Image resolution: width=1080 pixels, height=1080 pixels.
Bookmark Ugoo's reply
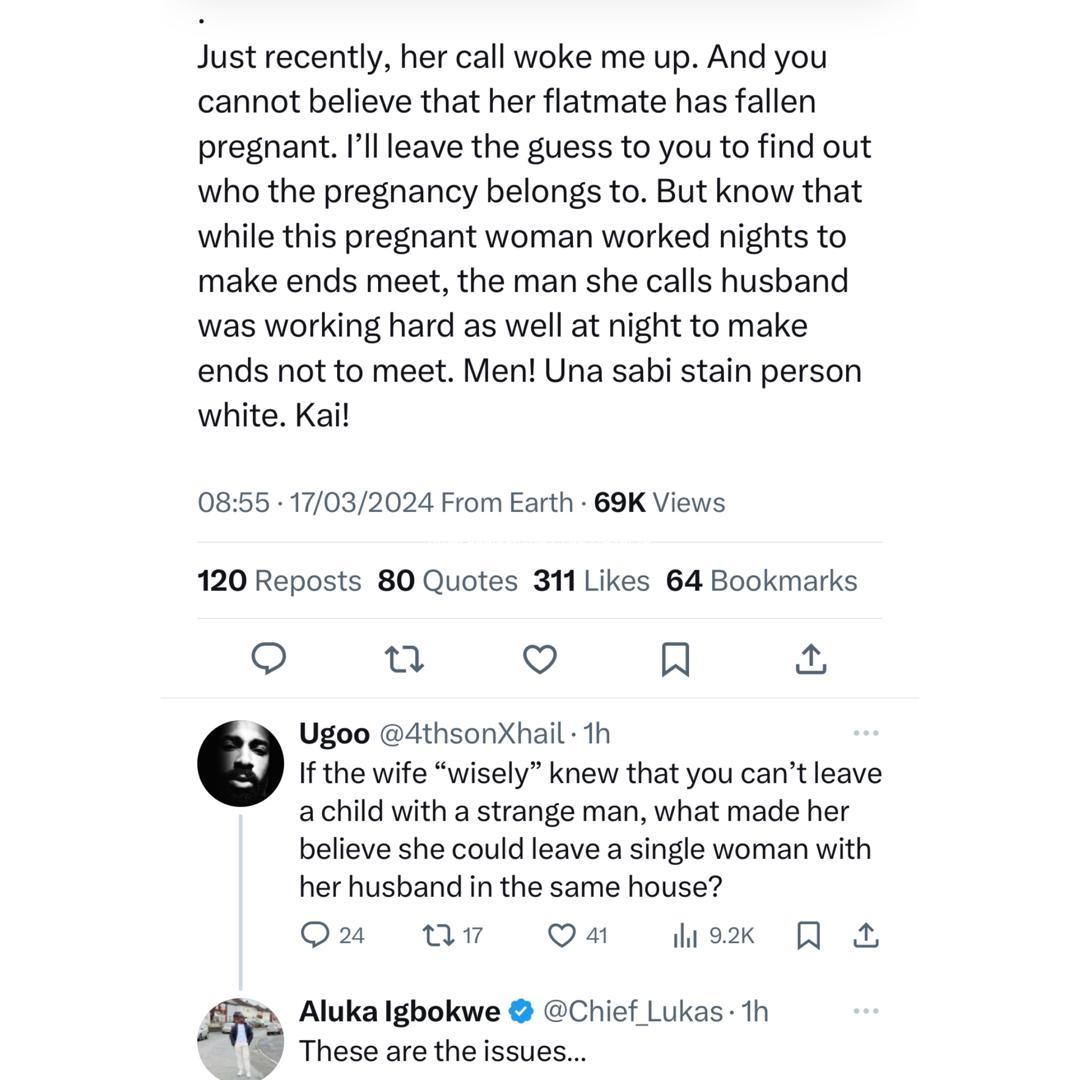[808, 935]
